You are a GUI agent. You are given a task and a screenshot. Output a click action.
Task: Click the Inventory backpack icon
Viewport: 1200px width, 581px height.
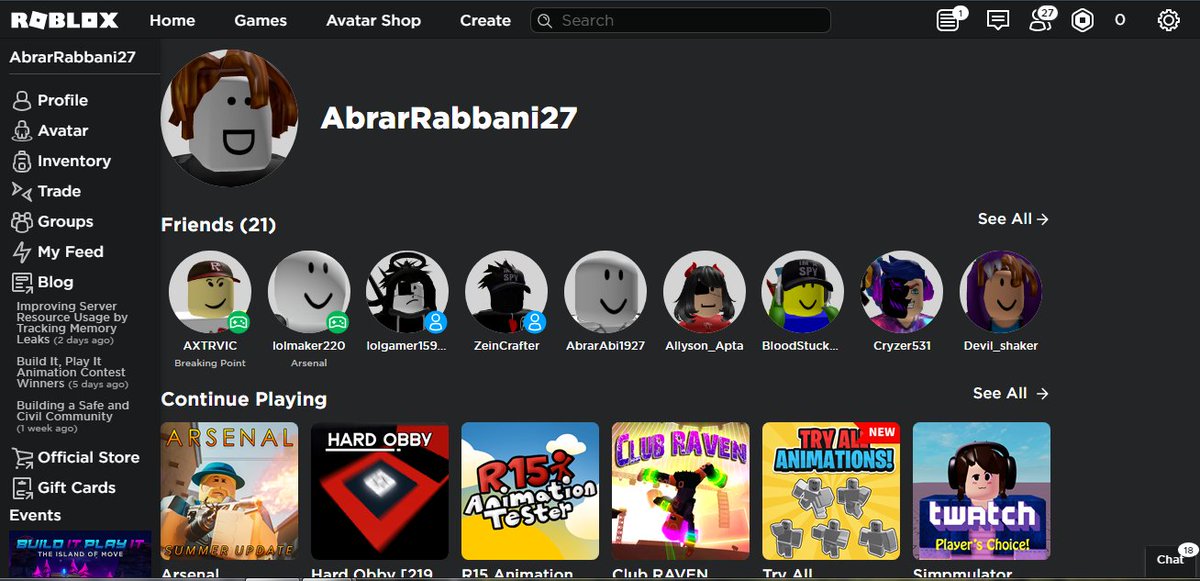coord(21,161)
